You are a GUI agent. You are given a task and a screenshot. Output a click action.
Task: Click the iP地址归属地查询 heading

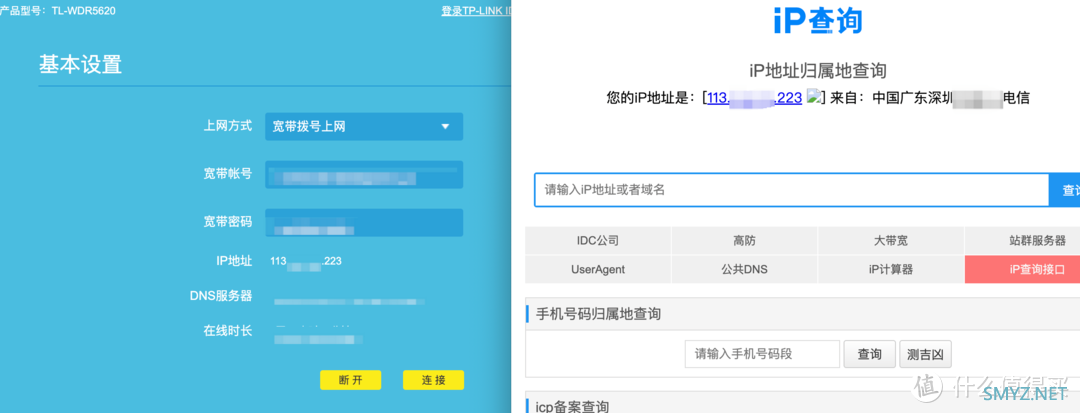point(818,70)
